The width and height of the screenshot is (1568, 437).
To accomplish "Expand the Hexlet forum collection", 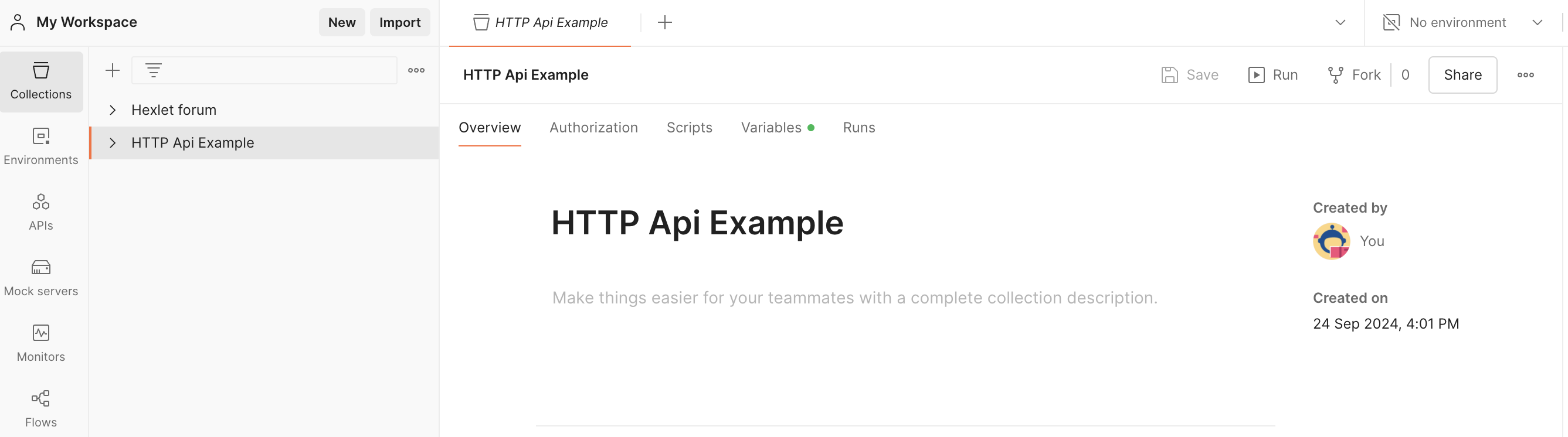I will 113,110.
